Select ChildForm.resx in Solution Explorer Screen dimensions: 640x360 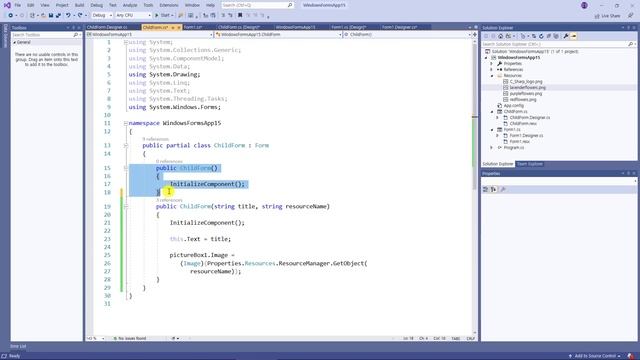(523, 124)
